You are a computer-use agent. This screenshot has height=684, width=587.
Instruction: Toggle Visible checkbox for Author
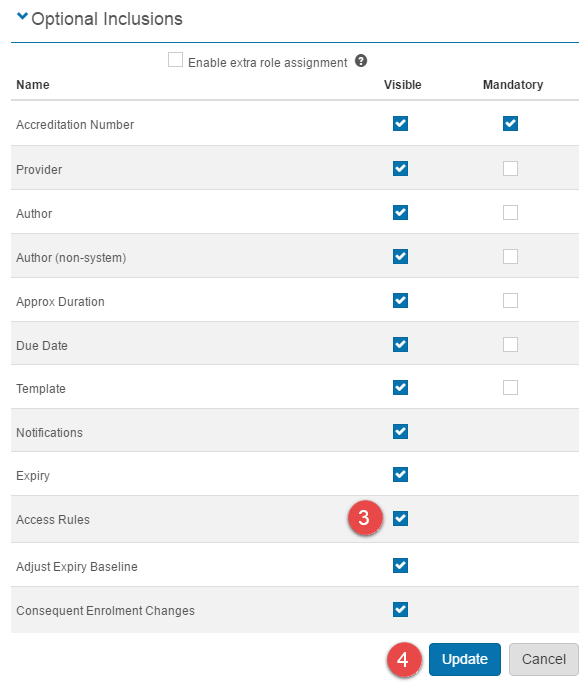(x=400, y=212)
